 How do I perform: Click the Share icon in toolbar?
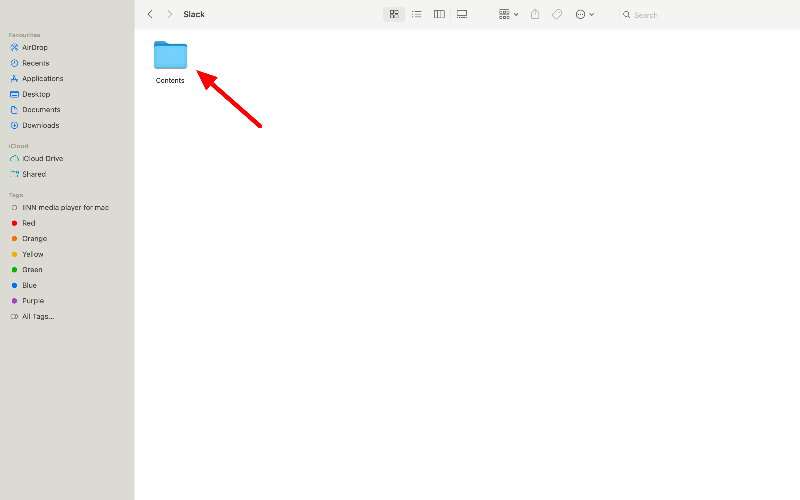[x=535, y=14]
